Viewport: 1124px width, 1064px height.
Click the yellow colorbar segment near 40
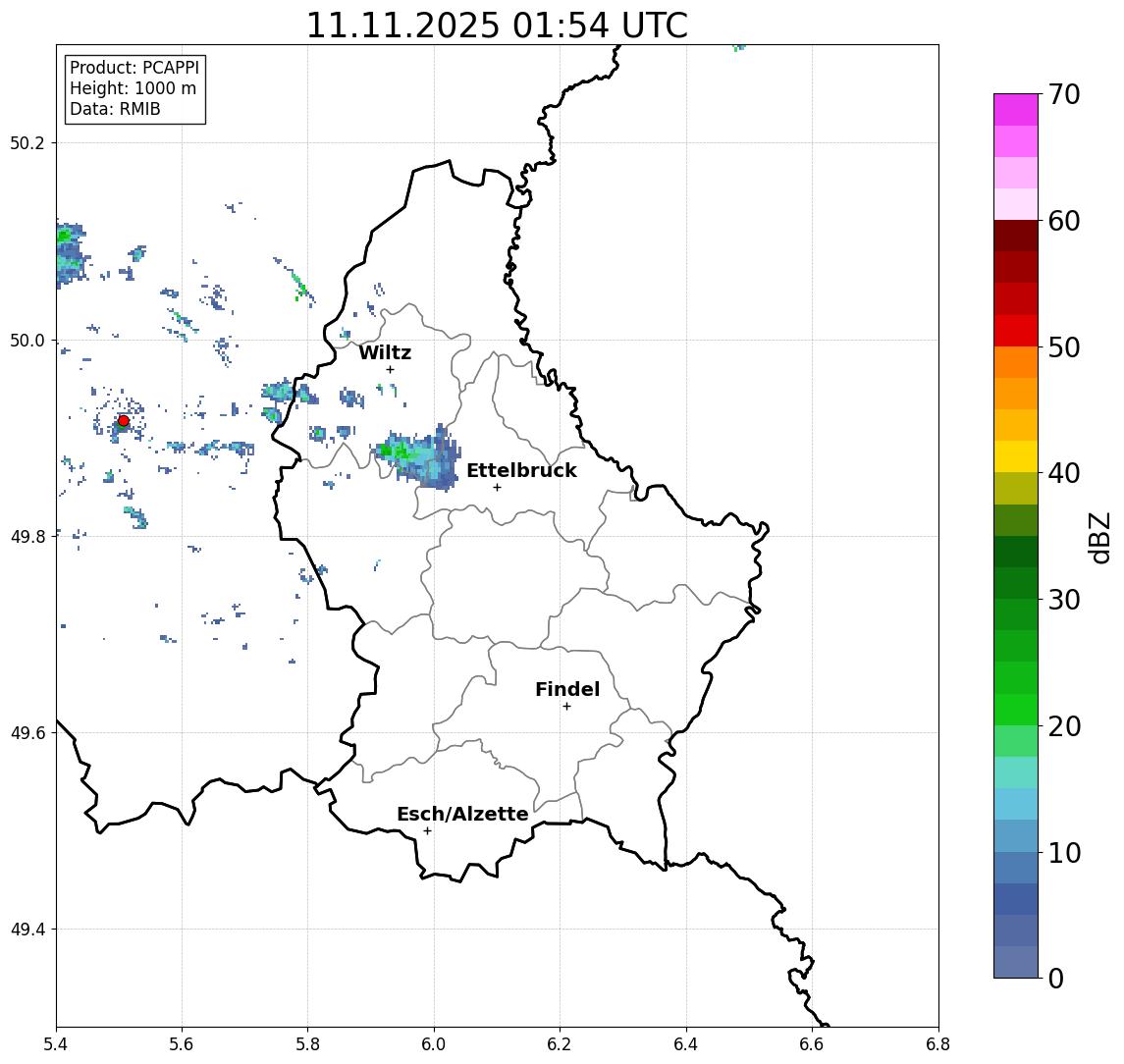1016,456
